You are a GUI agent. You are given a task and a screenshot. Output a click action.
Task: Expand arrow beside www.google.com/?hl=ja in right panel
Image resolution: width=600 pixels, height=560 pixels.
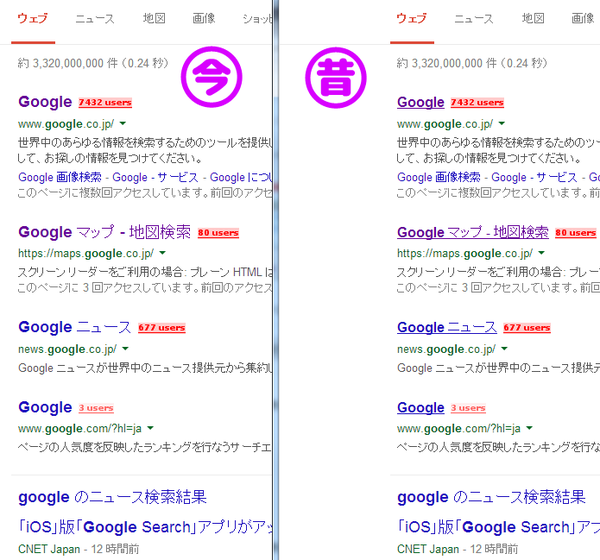pyautogui.click(x=529, y=428)
